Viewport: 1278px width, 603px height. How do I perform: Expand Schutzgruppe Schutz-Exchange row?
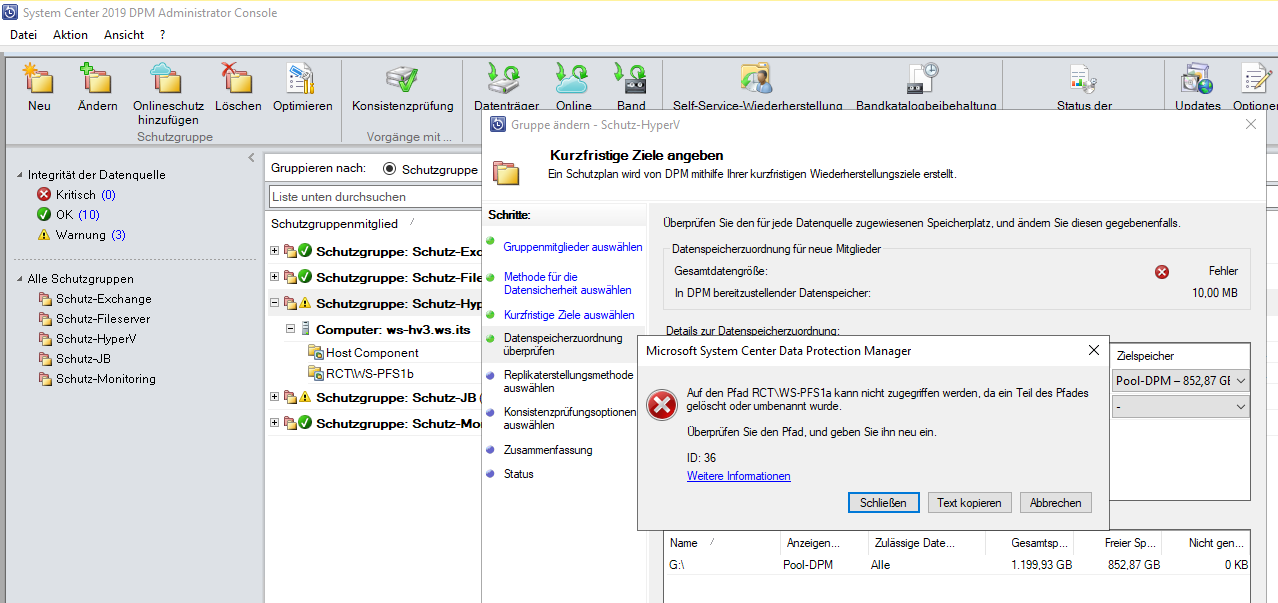[275, 250]
